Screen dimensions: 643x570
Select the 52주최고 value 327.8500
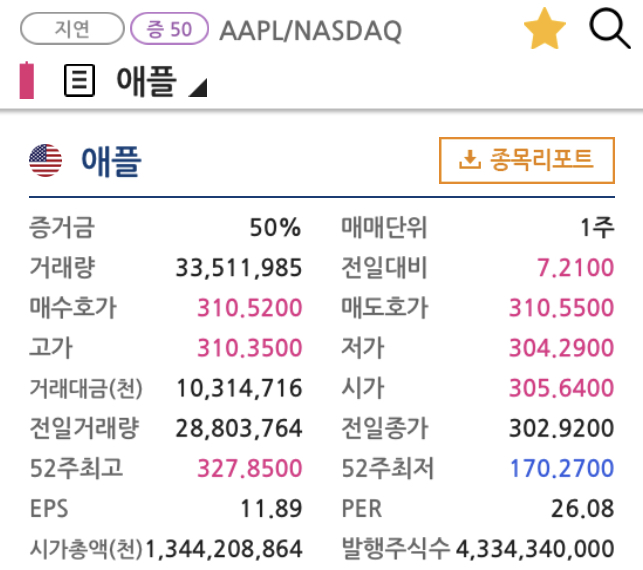[x=249, y=468]
